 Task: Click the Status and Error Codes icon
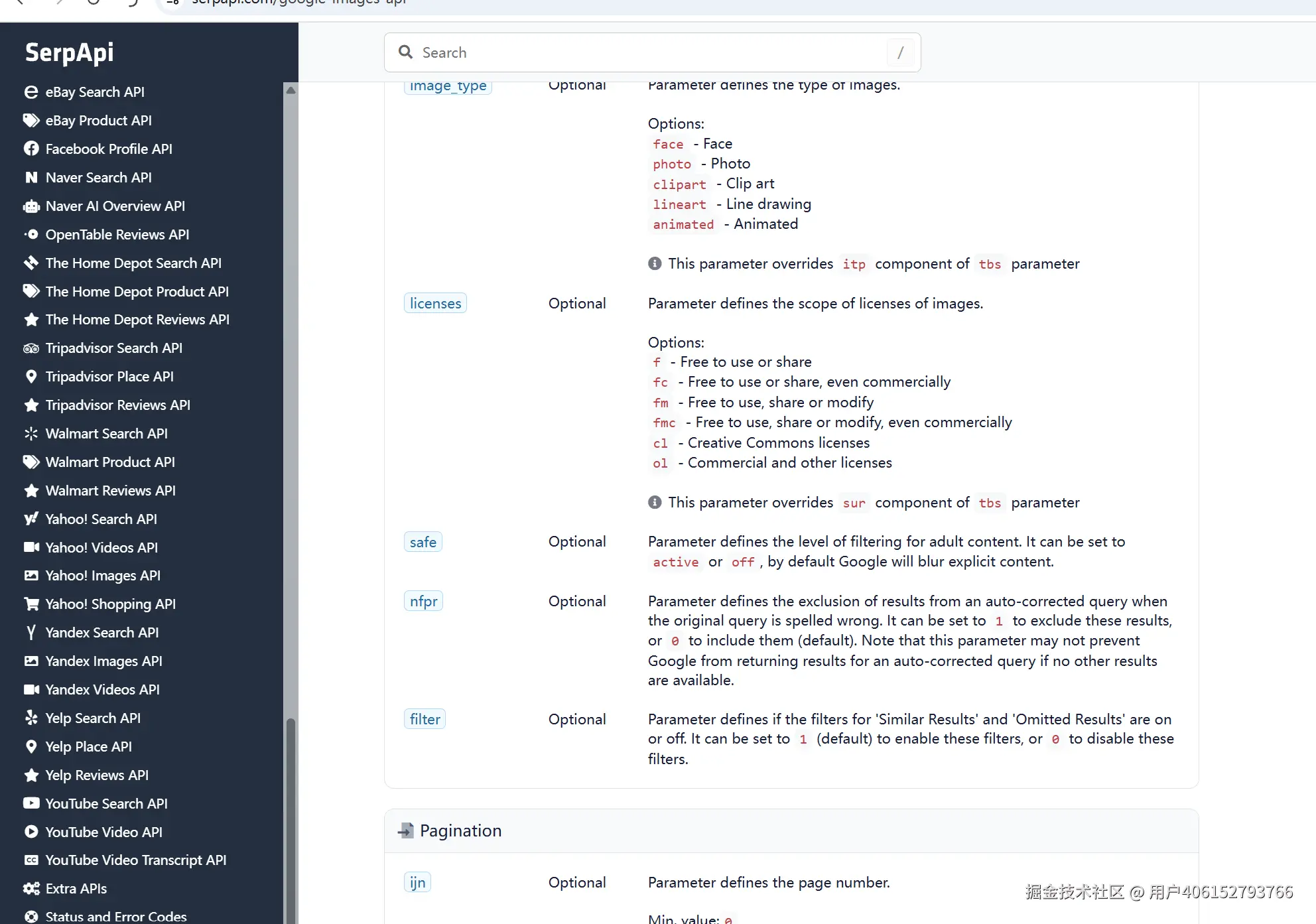(x=31, y=917)
